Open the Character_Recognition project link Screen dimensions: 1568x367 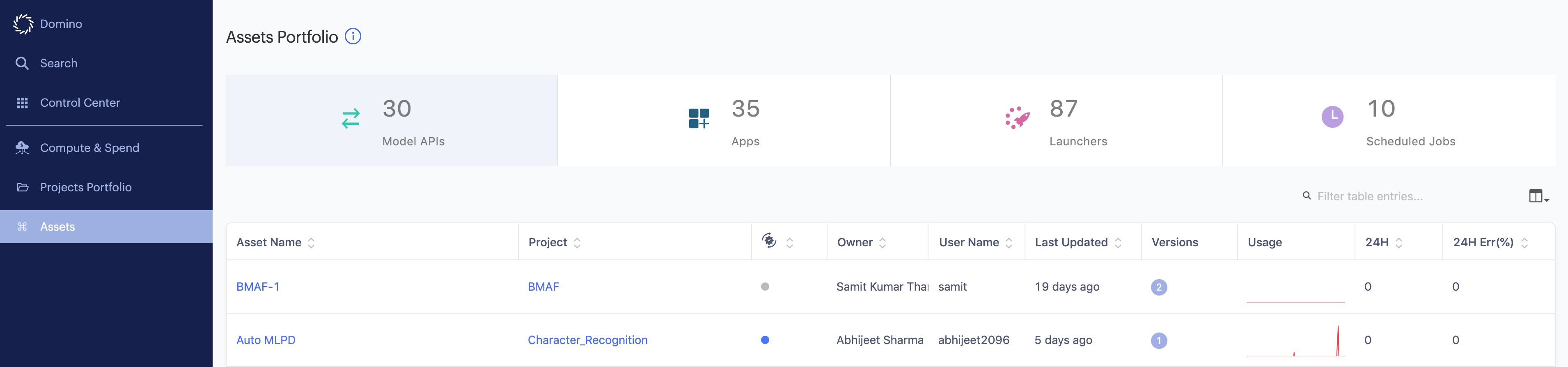click(587, 340)
